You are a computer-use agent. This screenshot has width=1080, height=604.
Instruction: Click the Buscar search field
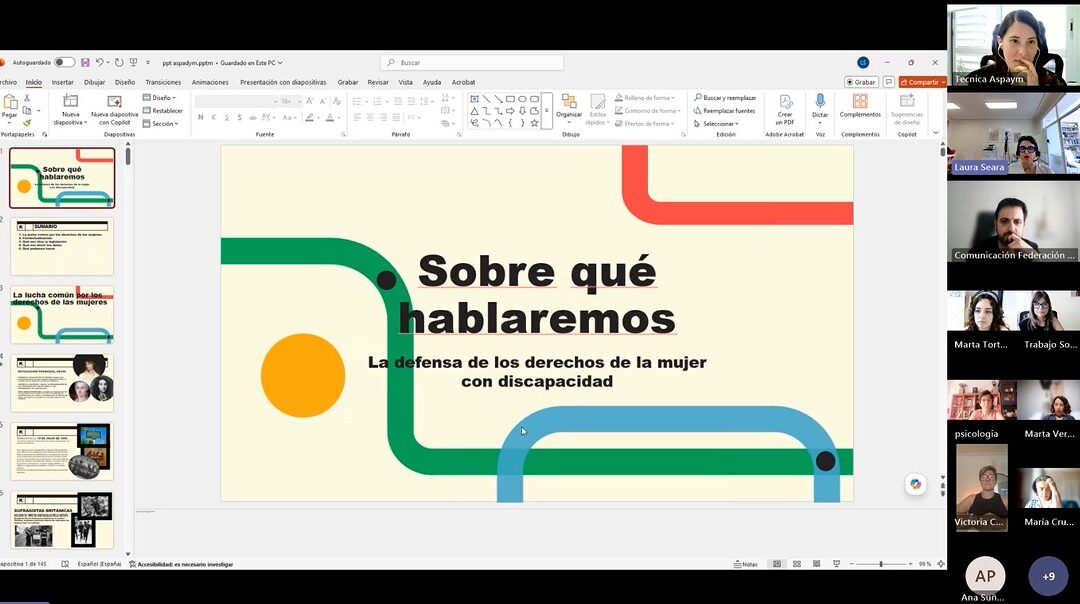[472, 63]
